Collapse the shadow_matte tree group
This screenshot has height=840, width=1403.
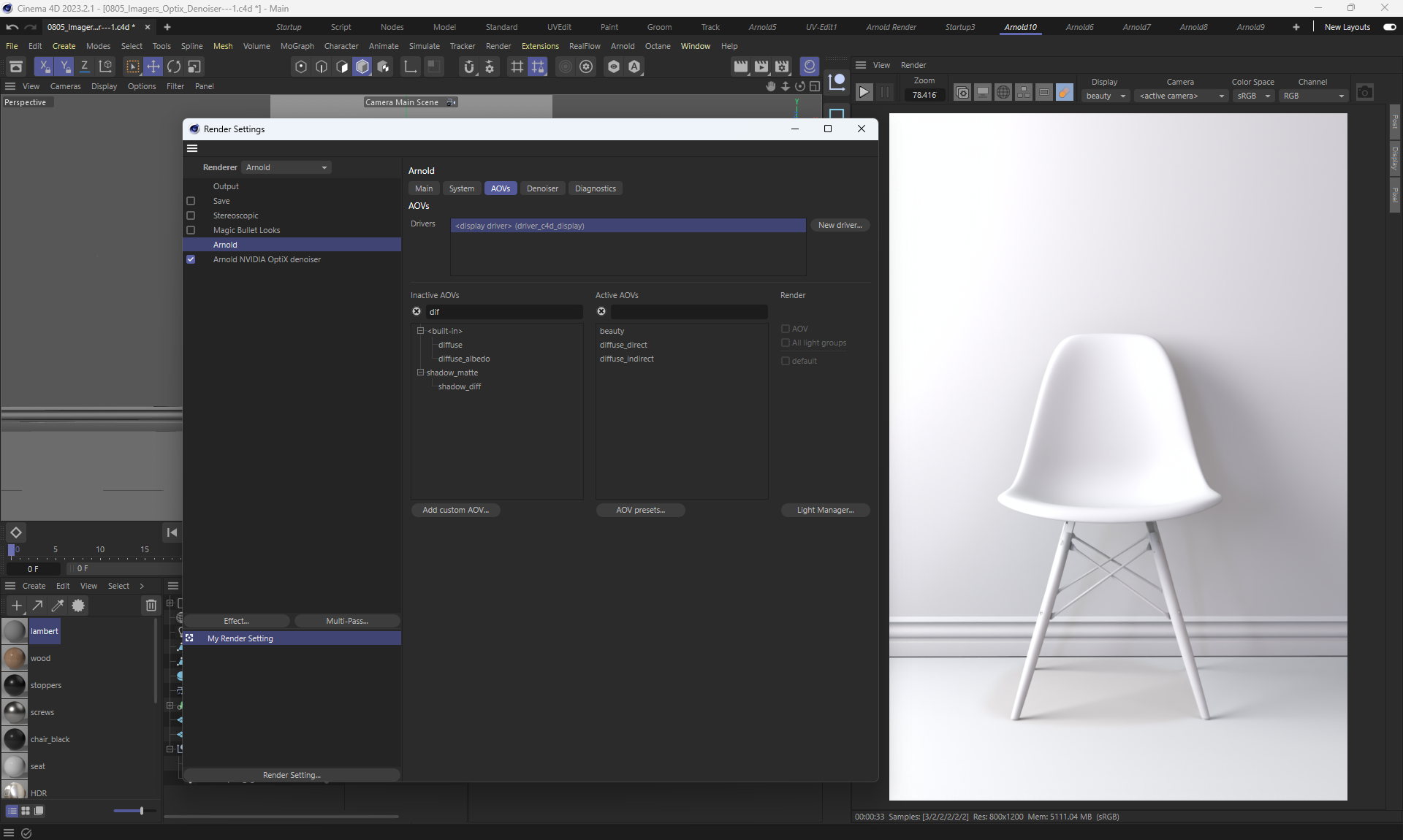point(421,373)
